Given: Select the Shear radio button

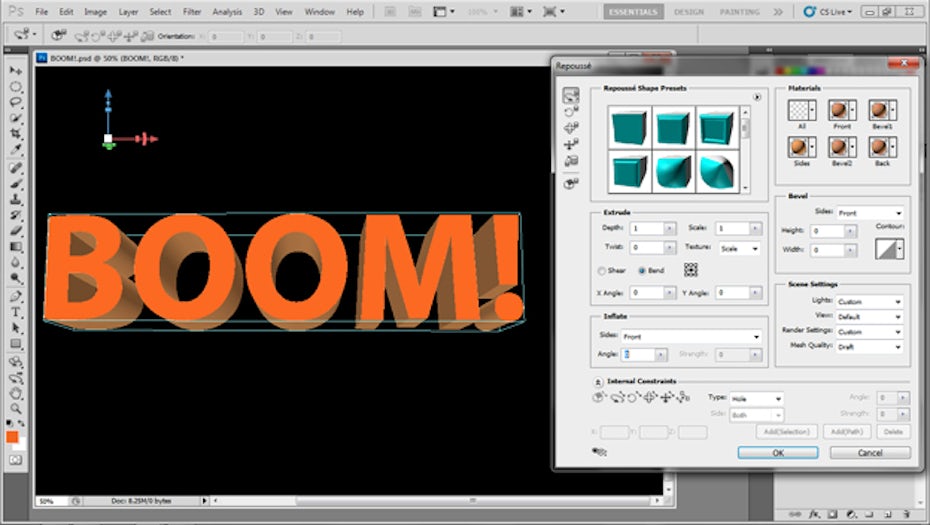Looking at the screenshot, I should tap(602, 271).
